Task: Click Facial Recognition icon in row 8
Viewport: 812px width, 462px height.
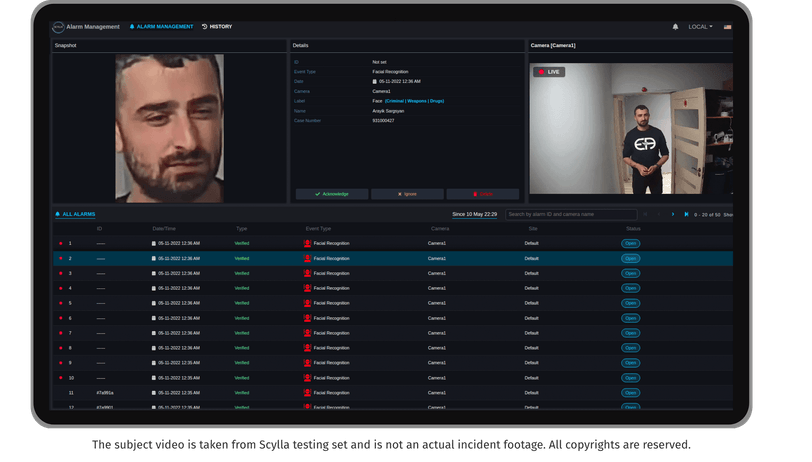Action: coord(307,348)
